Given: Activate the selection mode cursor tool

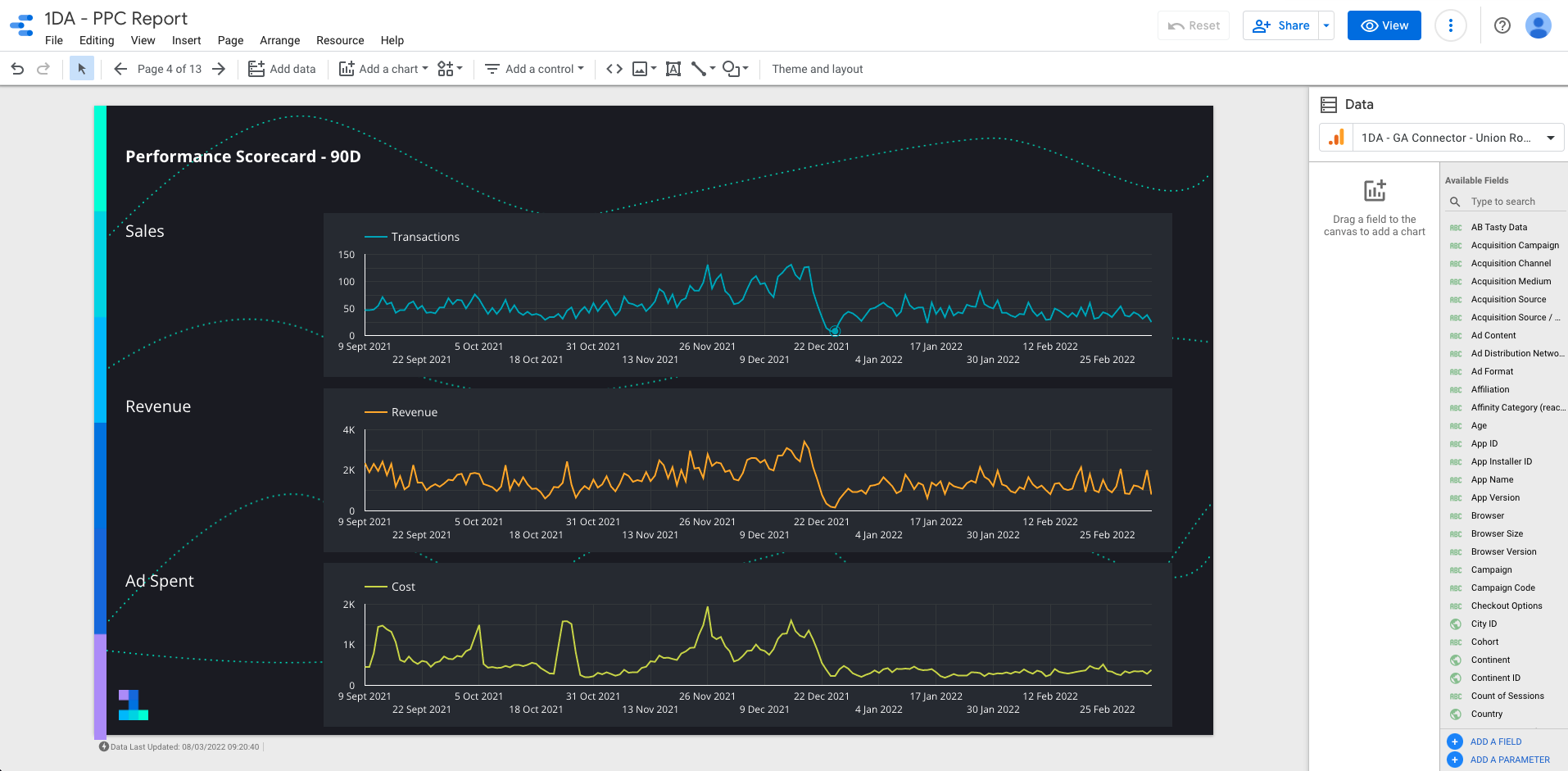Looking at the screenshot, I should tap(81, 69).
